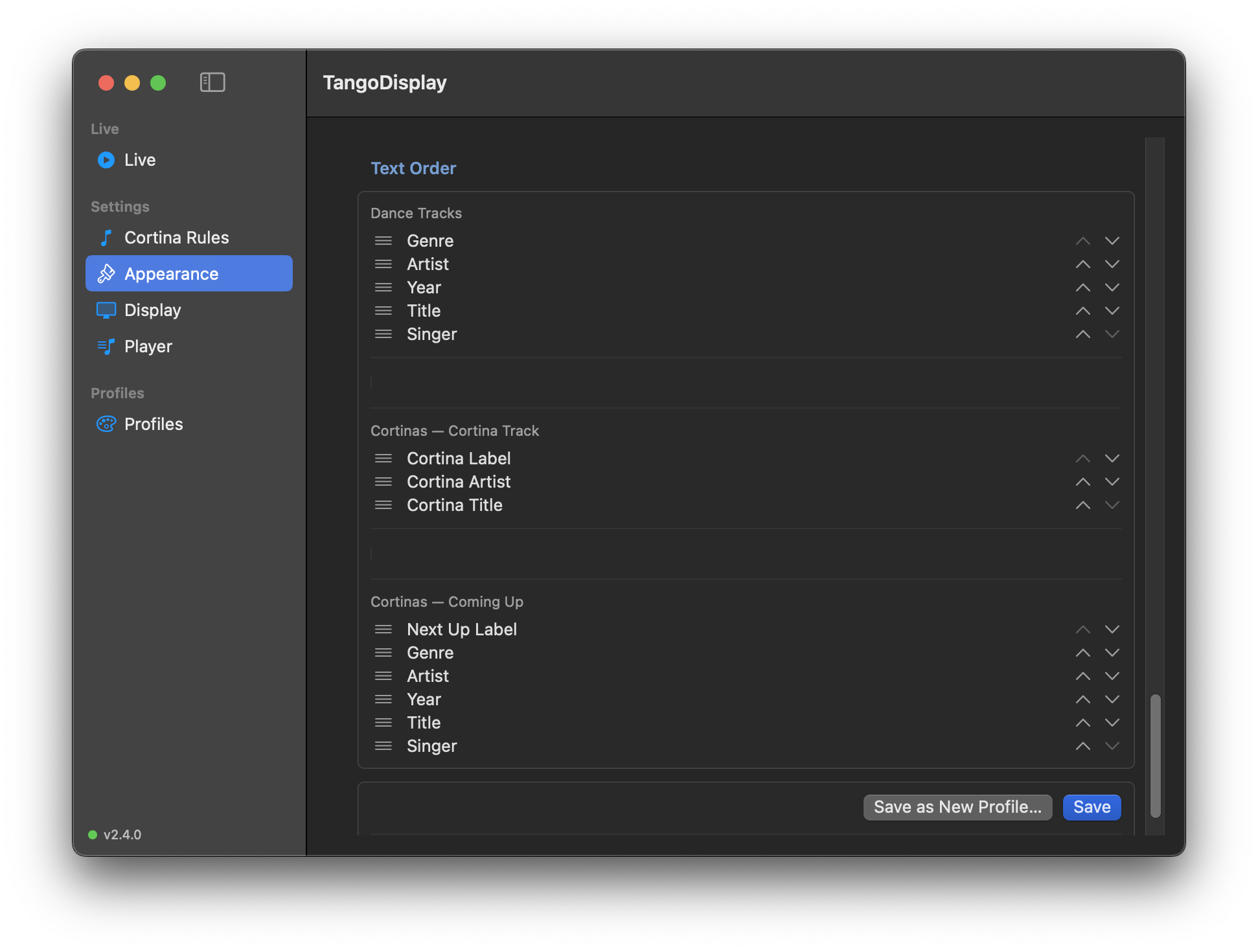Move Cortina Artist up
1258x952 pixels.
point(1082,482)
